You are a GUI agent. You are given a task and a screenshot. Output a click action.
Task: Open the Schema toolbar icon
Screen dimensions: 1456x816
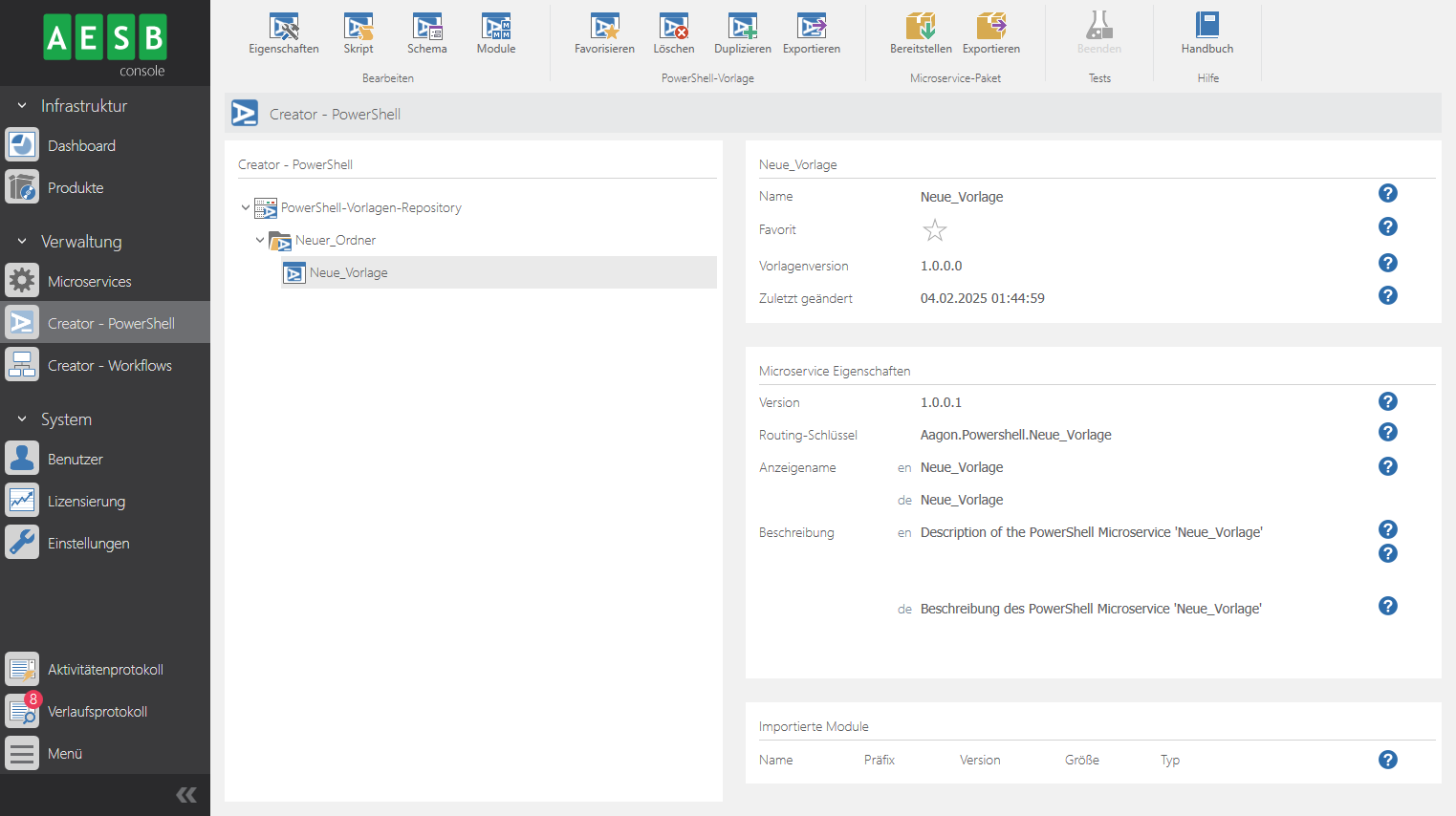426,31
